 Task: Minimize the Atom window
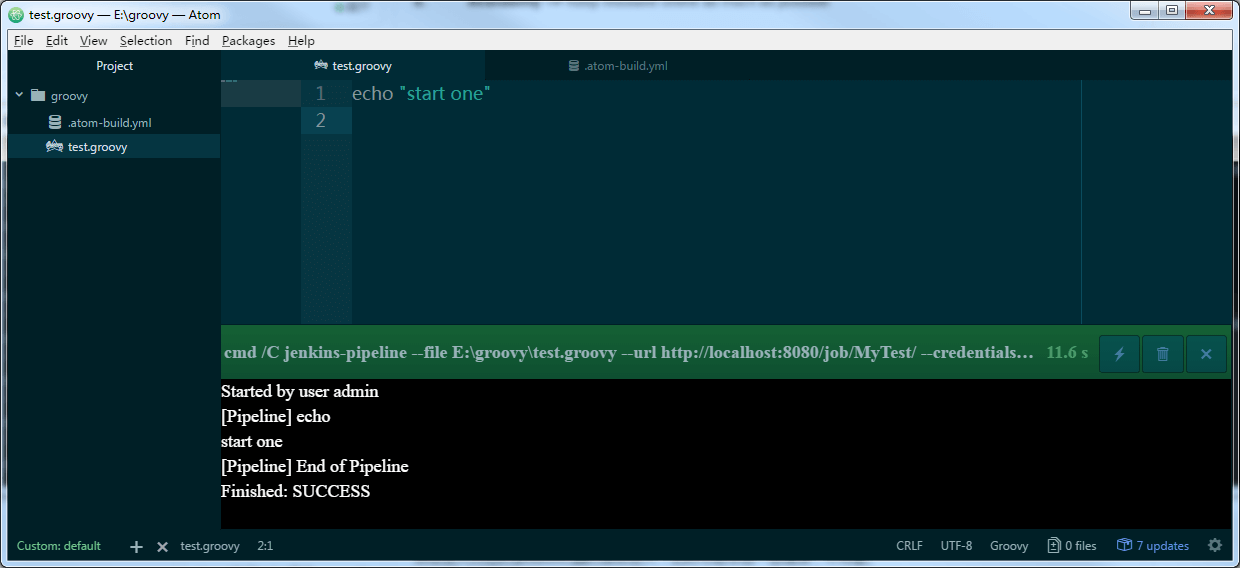tap(1146, 11)
